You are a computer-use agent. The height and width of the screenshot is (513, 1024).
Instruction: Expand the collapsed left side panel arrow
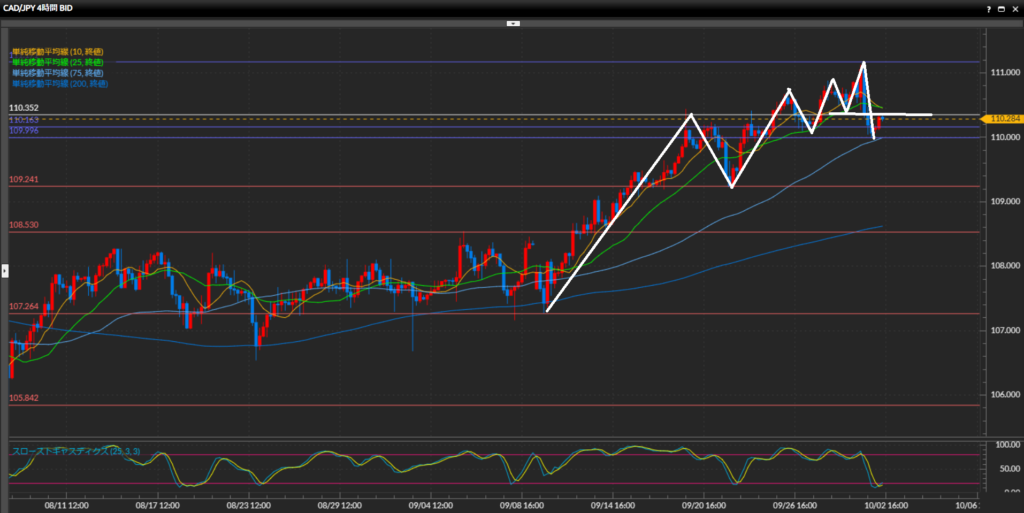click(x=4, y=270)
